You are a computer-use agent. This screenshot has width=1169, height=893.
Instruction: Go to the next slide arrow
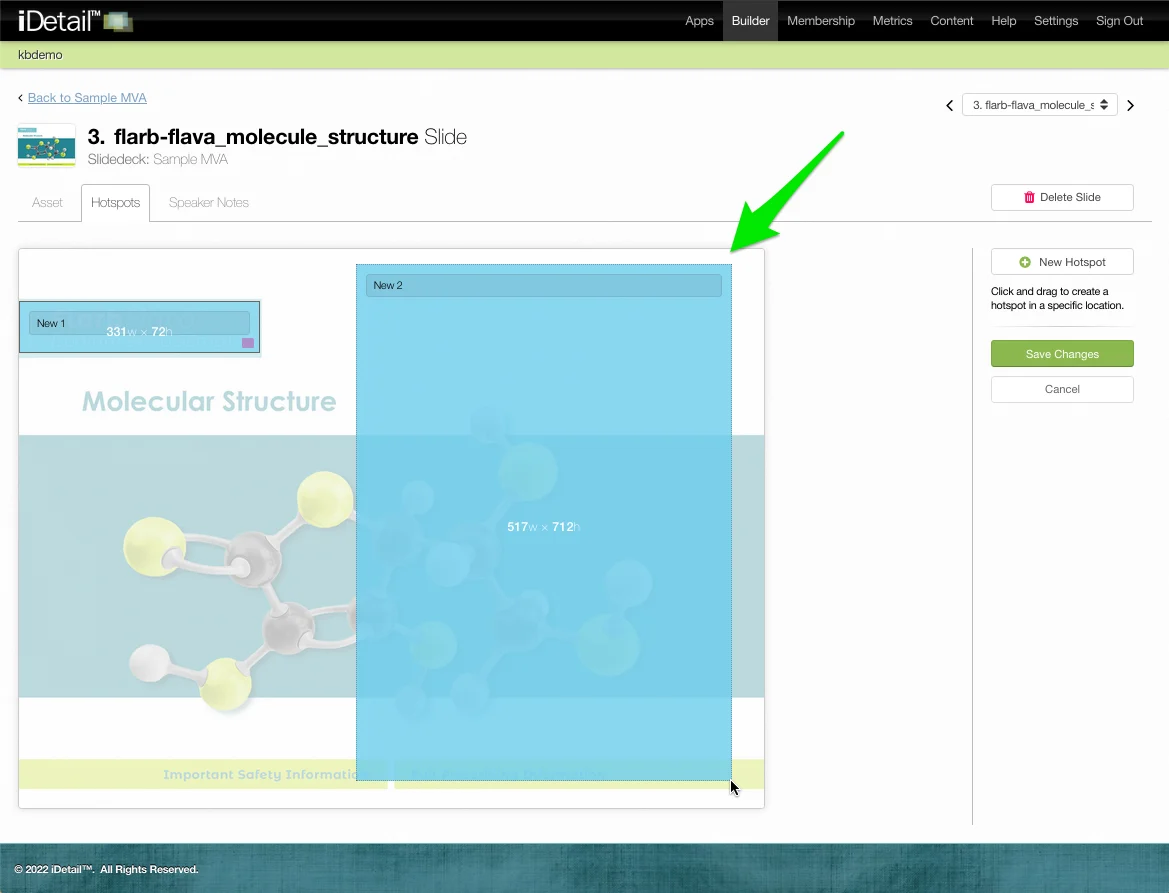point(1130,105)
